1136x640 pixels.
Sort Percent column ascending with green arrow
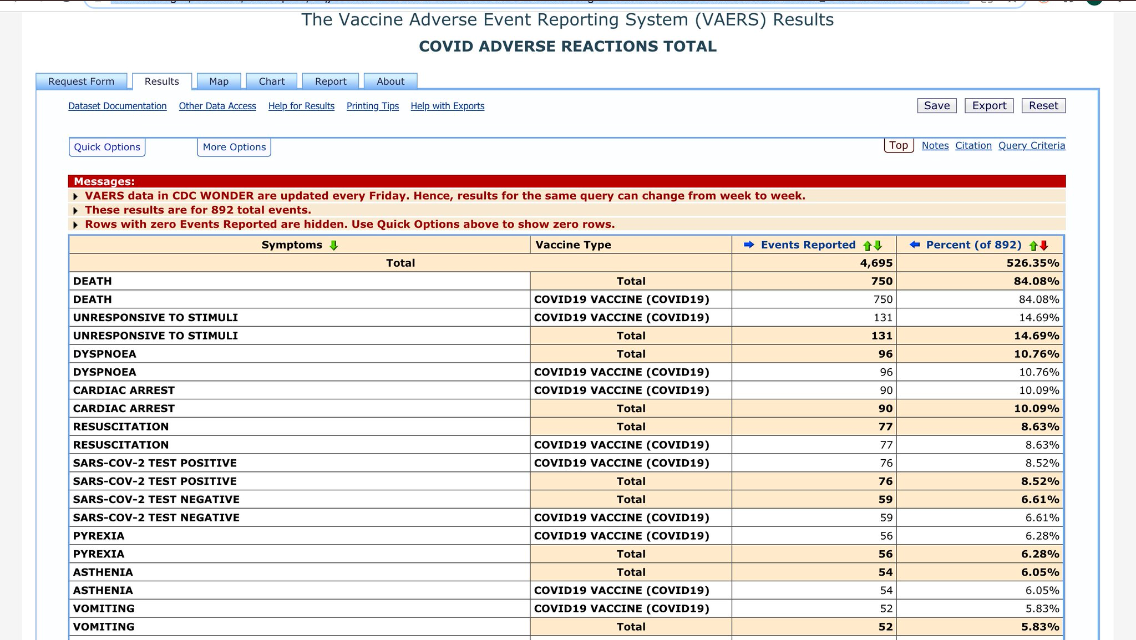(1034, 245)
